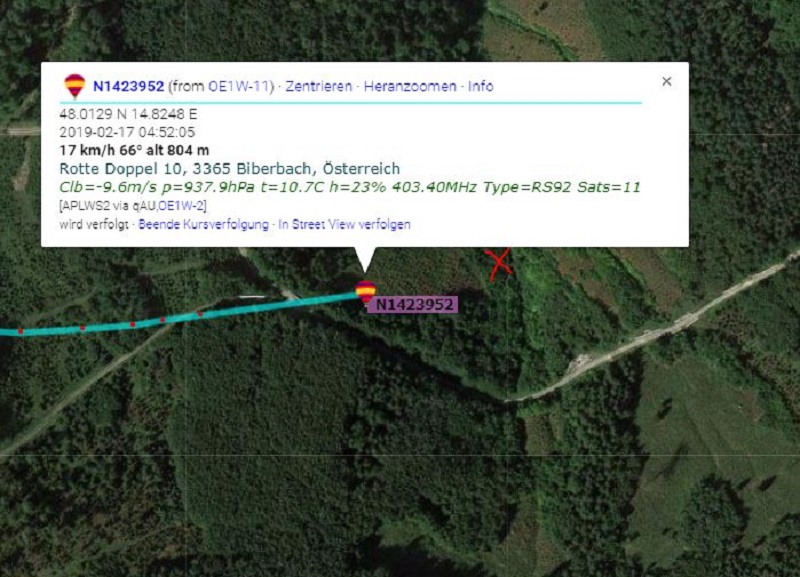
Task: Center the map using Zentrieren
Action: coord(318,86)
